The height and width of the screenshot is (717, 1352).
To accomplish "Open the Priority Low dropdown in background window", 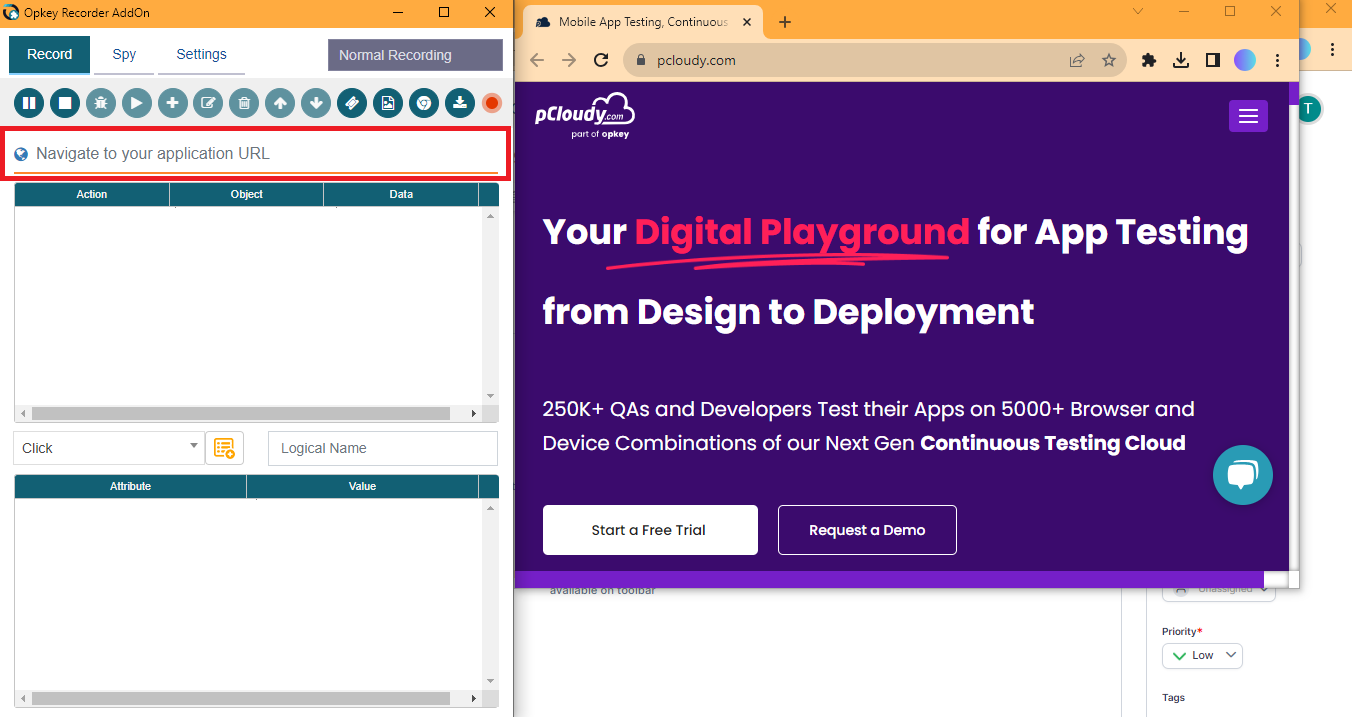I will (x=1202, y=656).
